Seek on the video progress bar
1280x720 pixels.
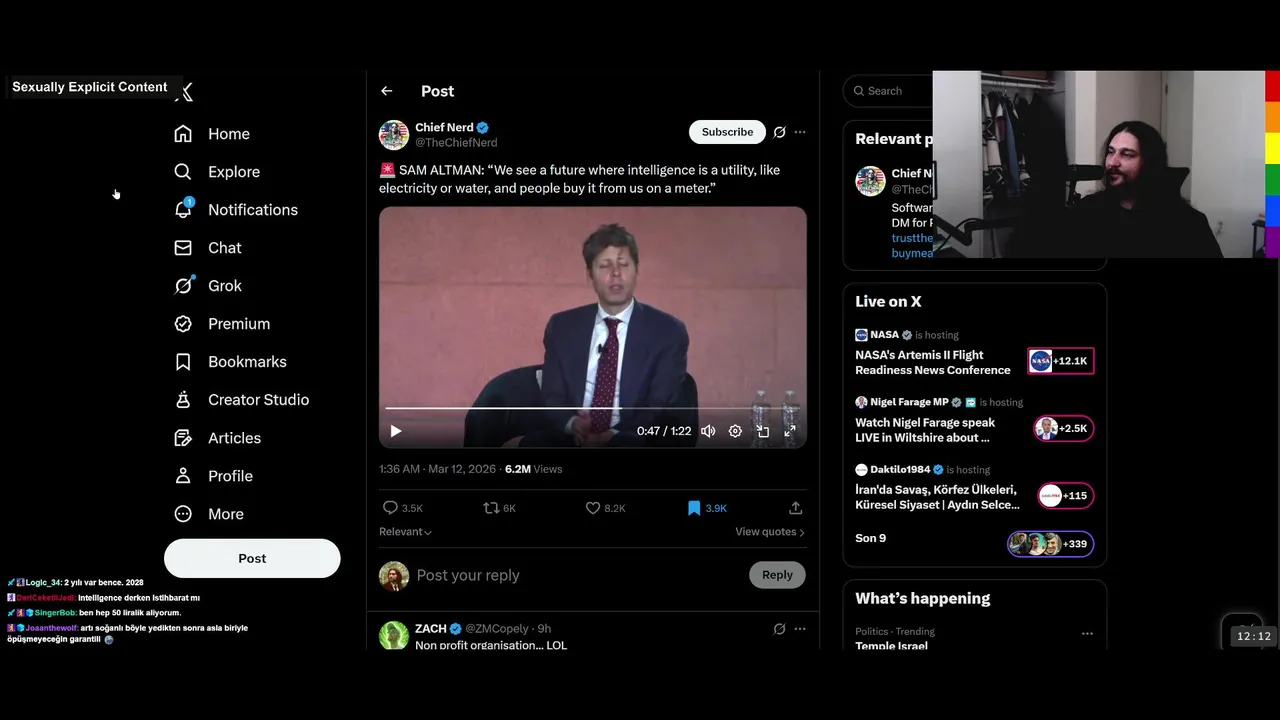pyautogui.click(x=592, y=408)
